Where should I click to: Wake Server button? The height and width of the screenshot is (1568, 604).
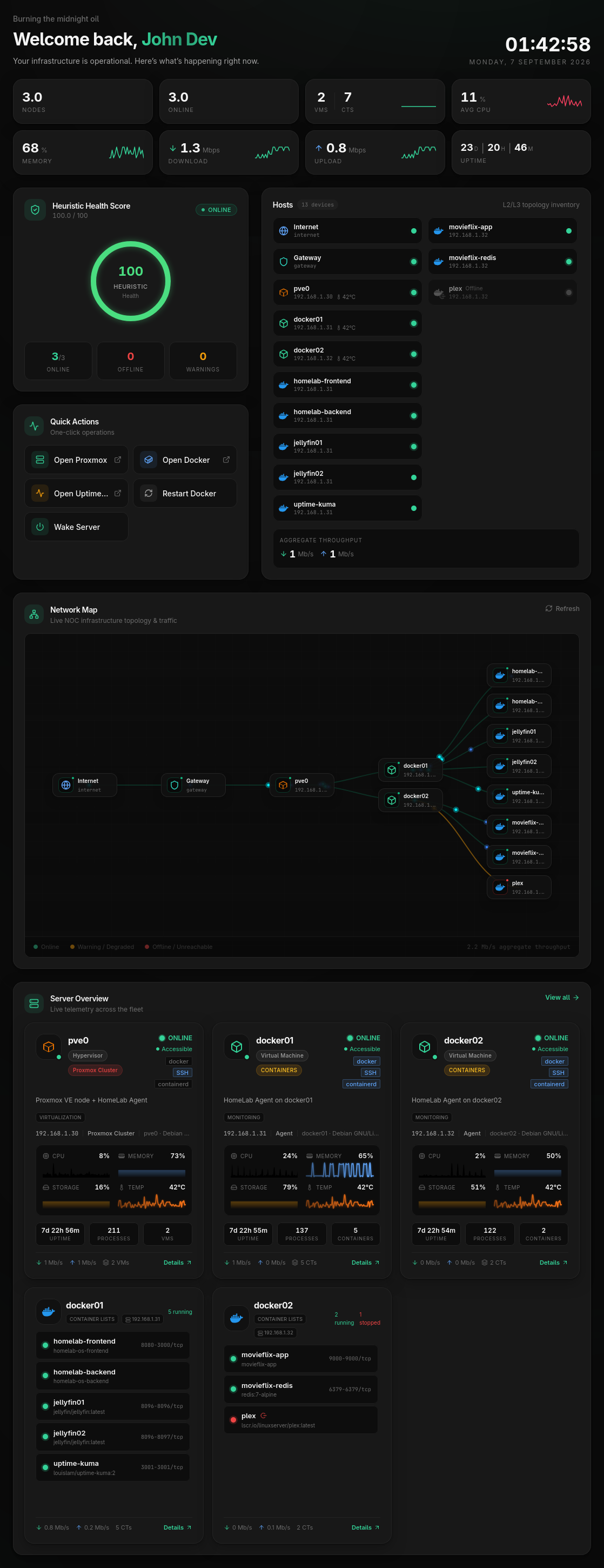point(76,527)
